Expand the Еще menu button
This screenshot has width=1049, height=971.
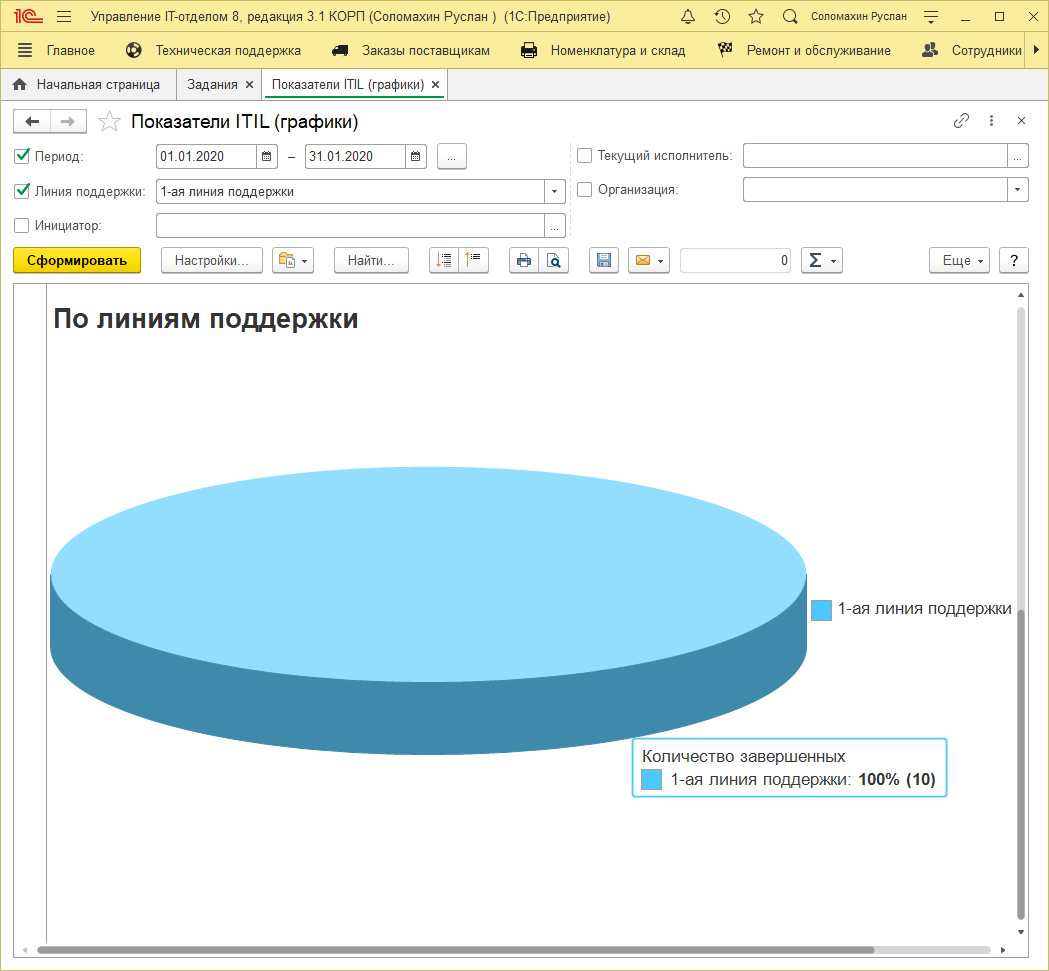pyautogui.click(x=958, y=261)
